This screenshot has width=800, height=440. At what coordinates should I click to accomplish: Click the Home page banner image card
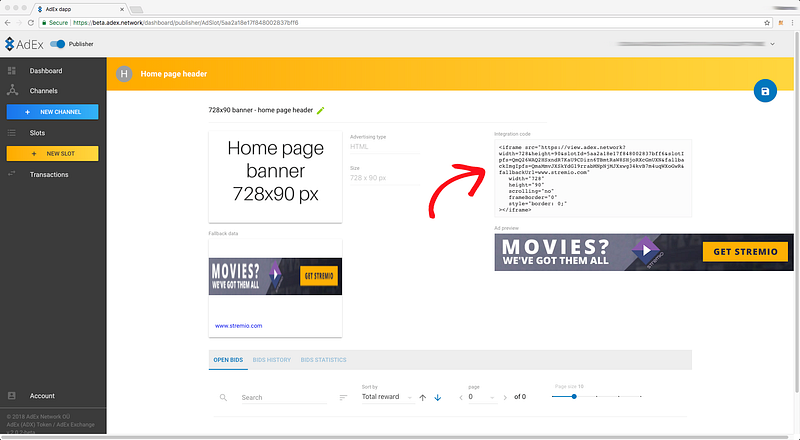tap(276, 177)
